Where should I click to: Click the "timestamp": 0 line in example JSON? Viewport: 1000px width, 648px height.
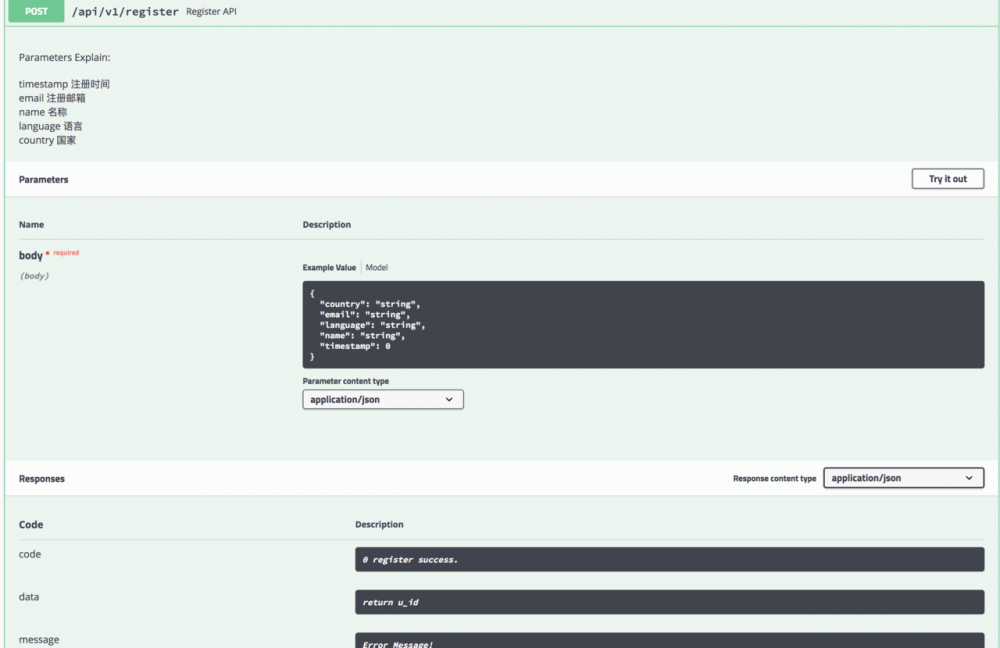(355, 346)
